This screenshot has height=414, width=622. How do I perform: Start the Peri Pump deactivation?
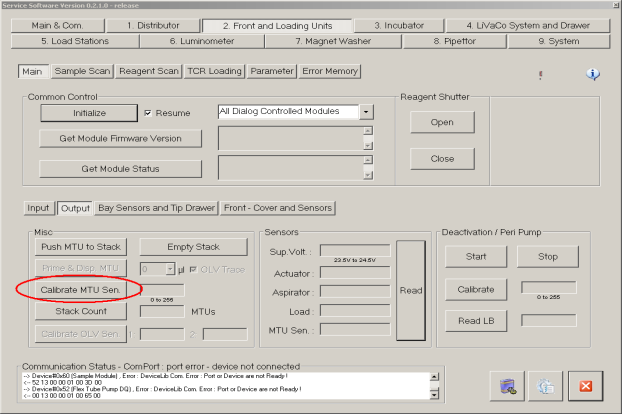coord(477,256)
